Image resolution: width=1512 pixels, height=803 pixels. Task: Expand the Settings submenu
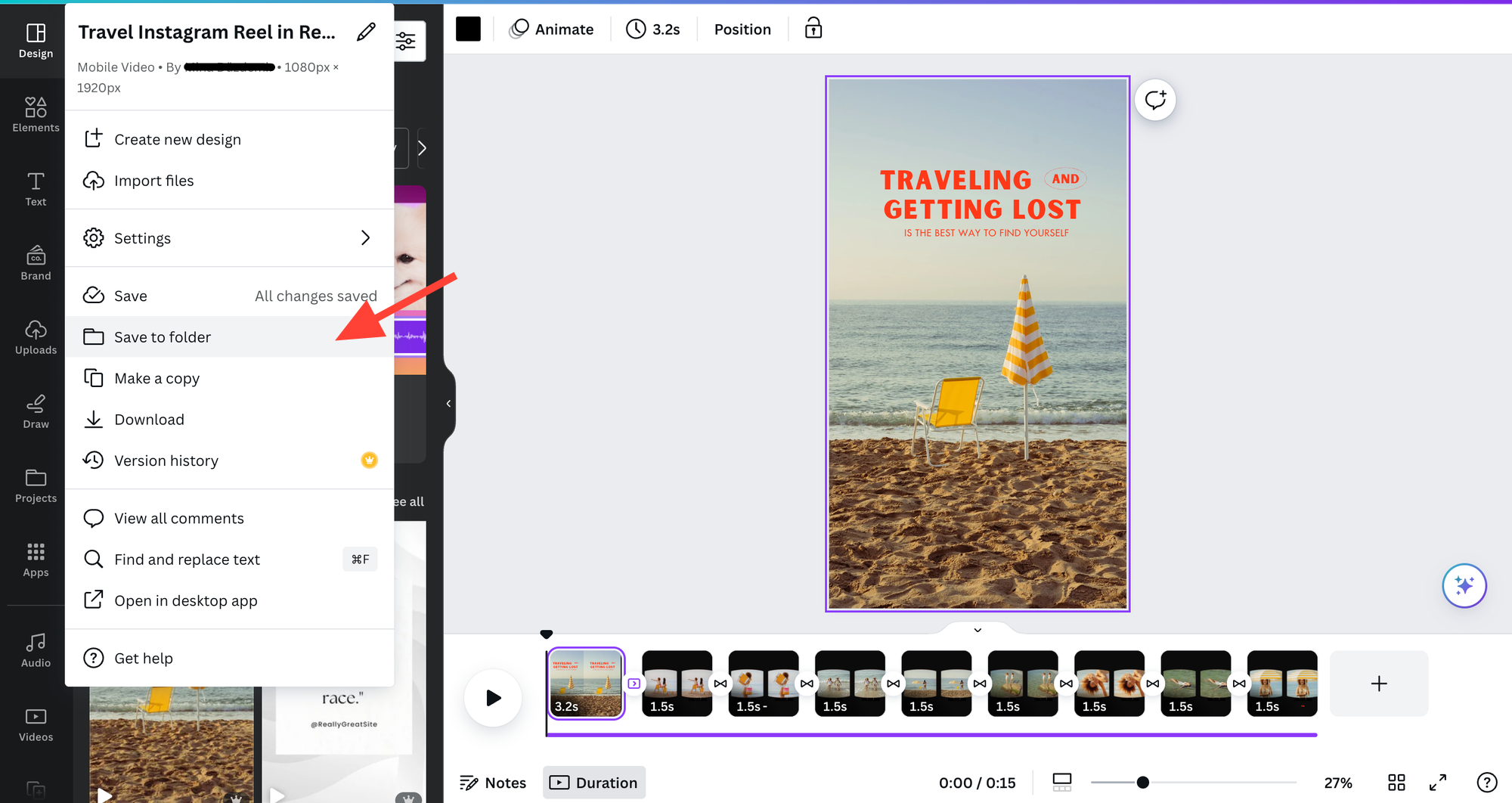tap(229, 238)
